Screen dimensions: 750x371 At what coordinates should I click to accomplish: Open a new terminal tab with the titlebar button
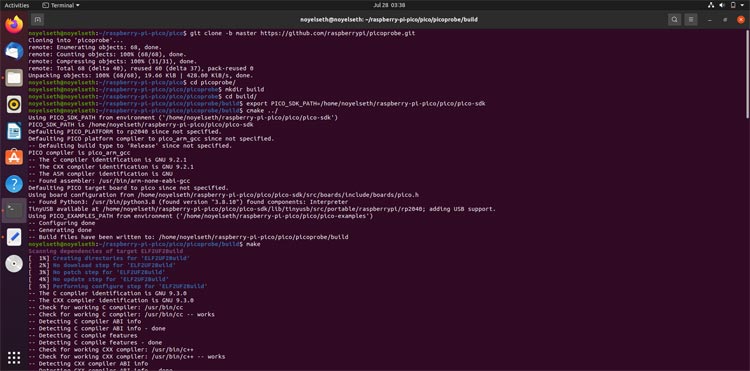pyautogui.click(x=37, y=20)
